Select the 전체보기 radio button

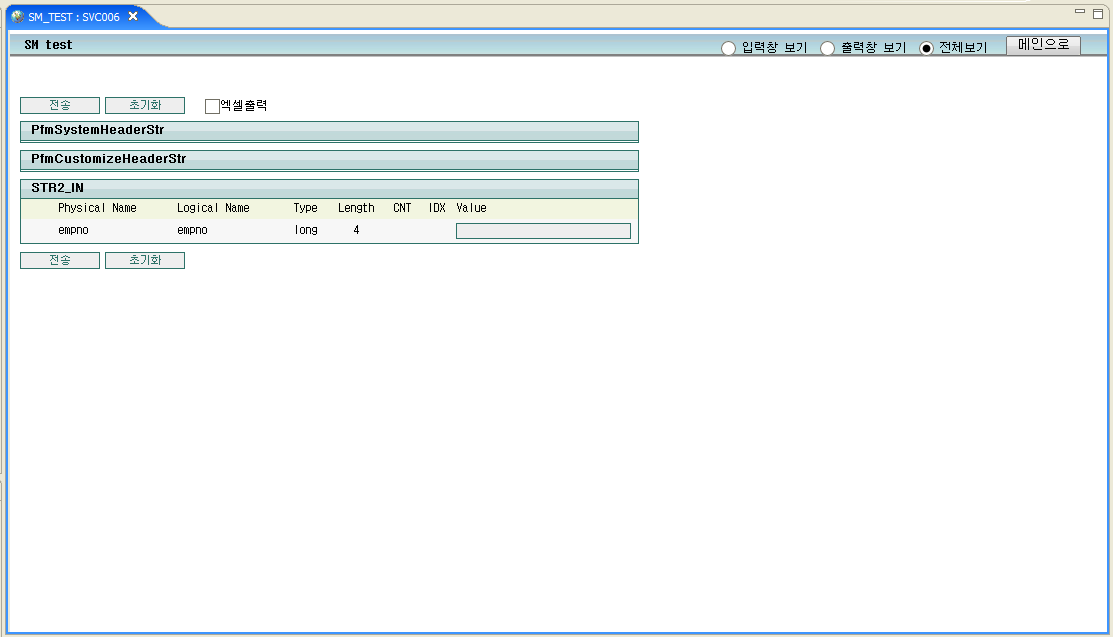coord(925,47)
